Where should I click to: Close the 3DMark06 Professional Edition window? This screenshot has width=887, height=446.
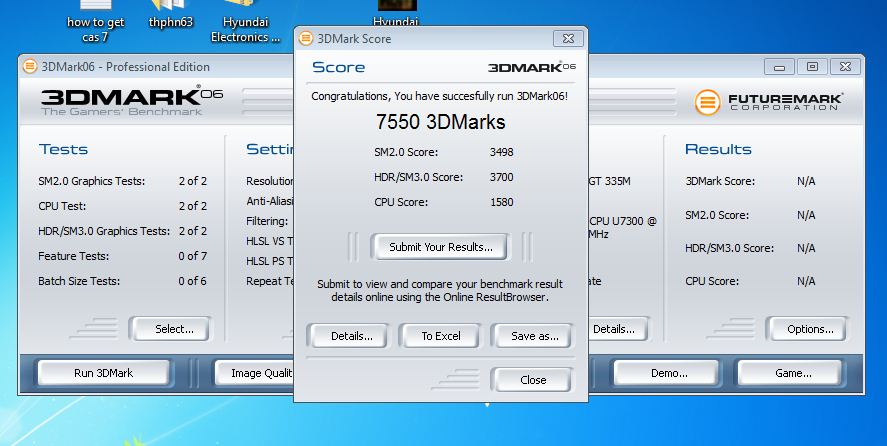pyautogui.click(x=845, y=67)
